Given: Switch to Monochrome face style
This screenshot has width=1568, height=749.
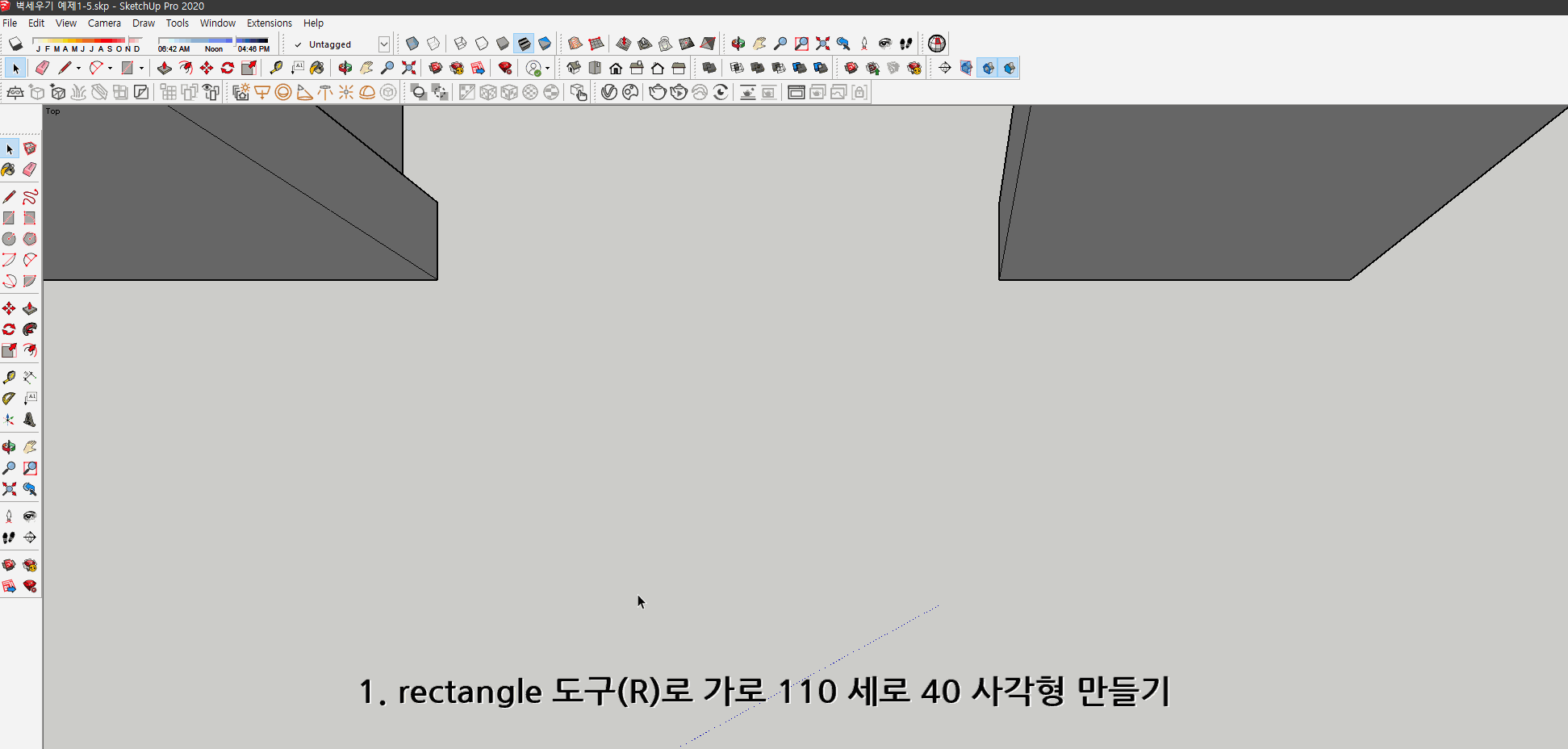Looking at the screenshot, I should (x=545, y=44).
